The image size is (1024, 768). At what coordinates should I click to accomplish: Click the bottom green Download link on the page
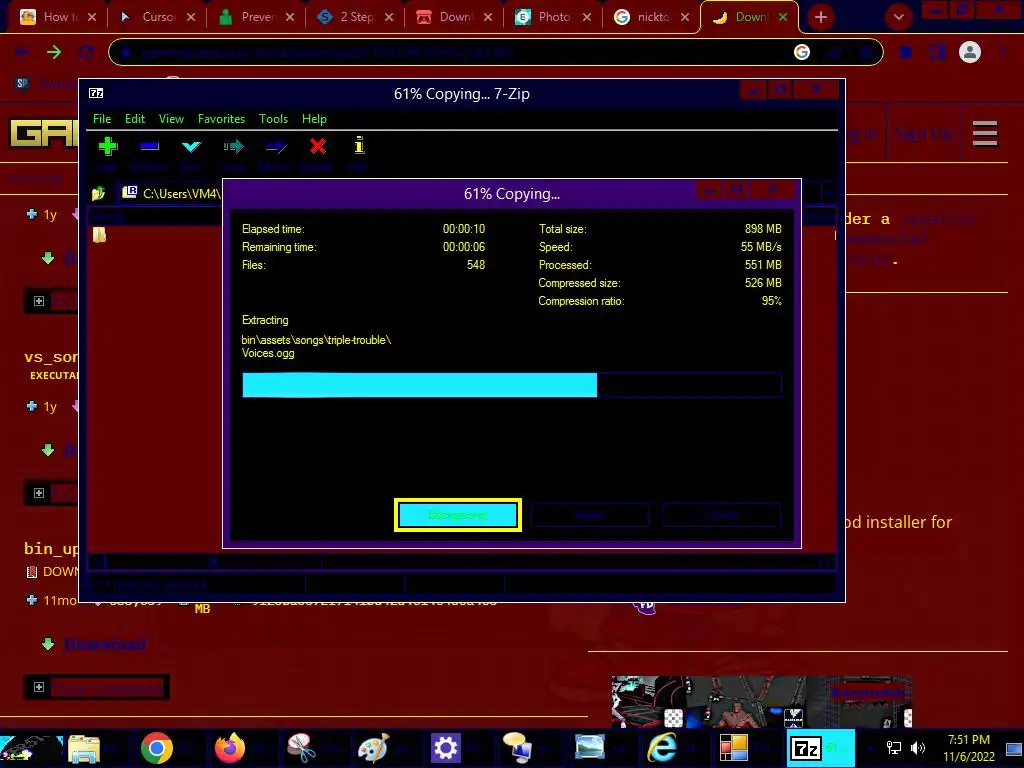[x=104, y=644]
